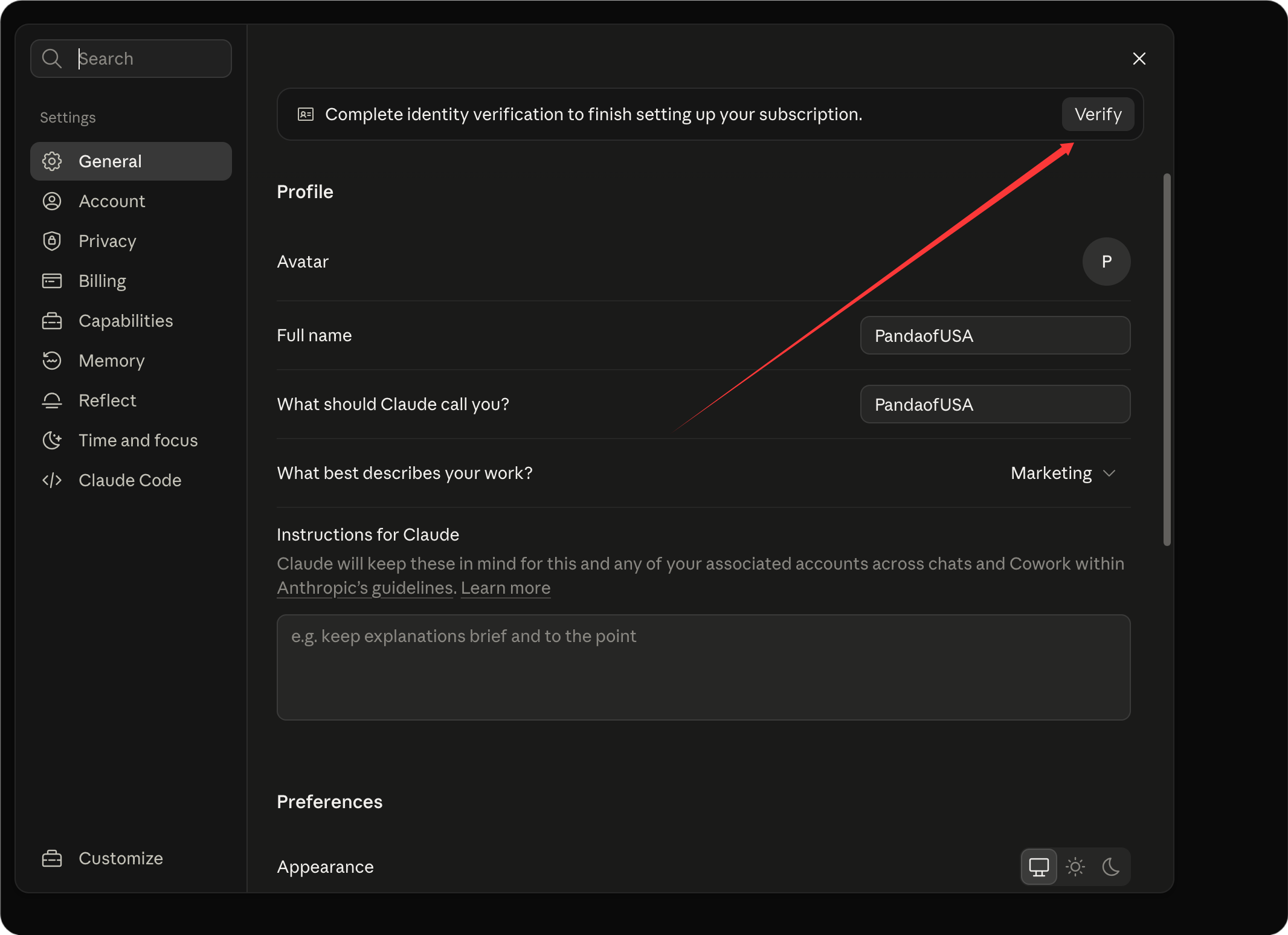
Task: Switch appearance to dark mode moon icon
Action: click(x=1111, y=867)
